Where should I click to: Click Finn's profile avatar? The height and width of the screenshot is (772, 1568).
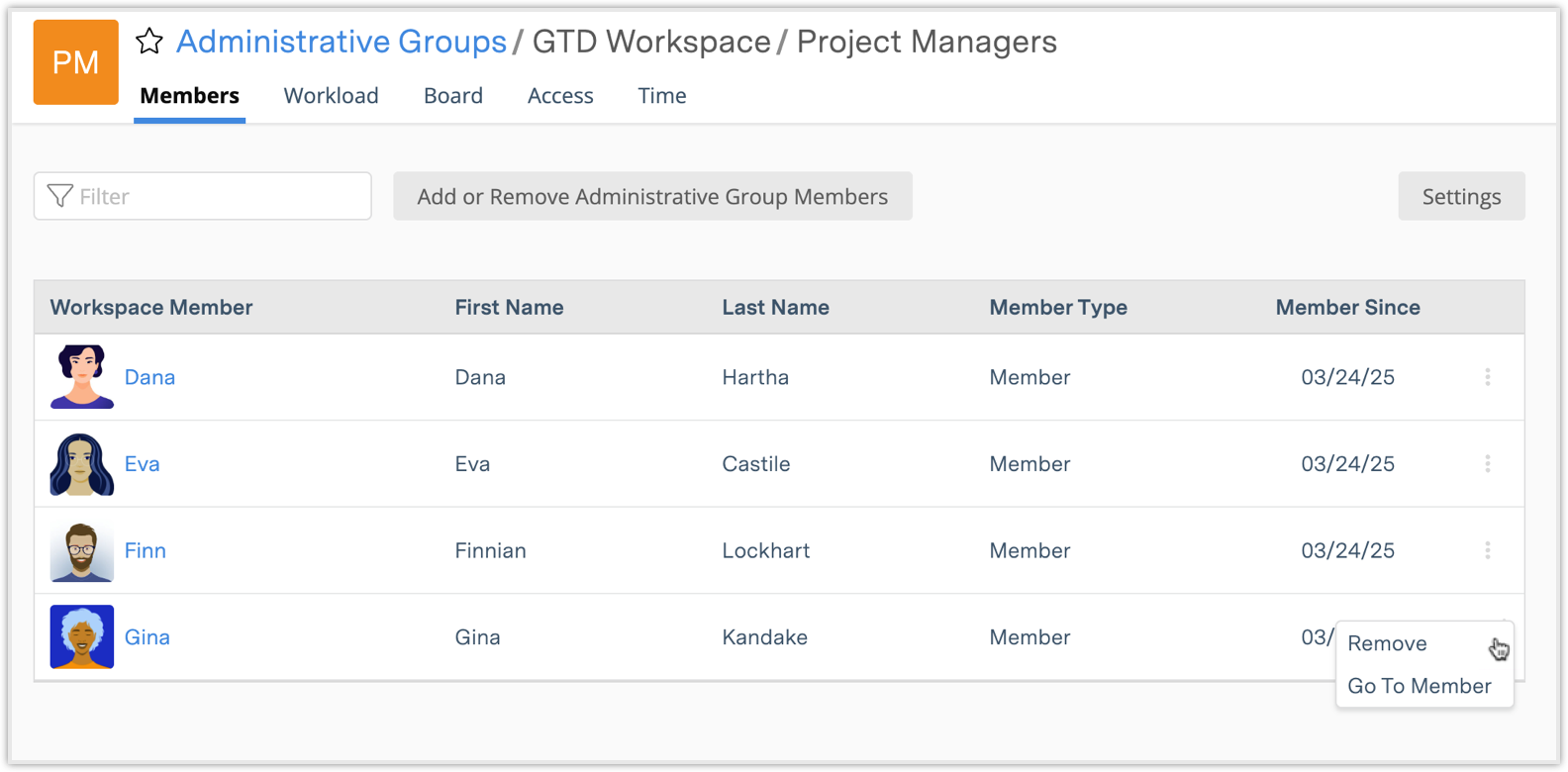[82, 551]
